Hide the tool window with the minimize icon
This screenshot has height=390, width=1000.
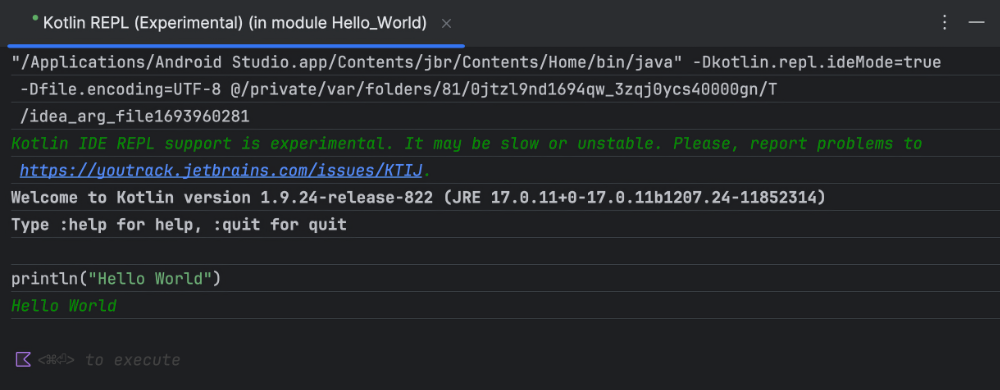(976, 23)
